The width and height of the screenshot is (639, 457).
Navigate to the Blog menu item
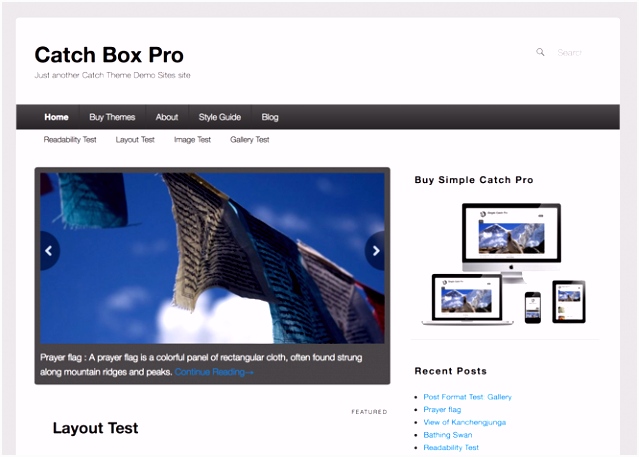[x=270, y=117]
